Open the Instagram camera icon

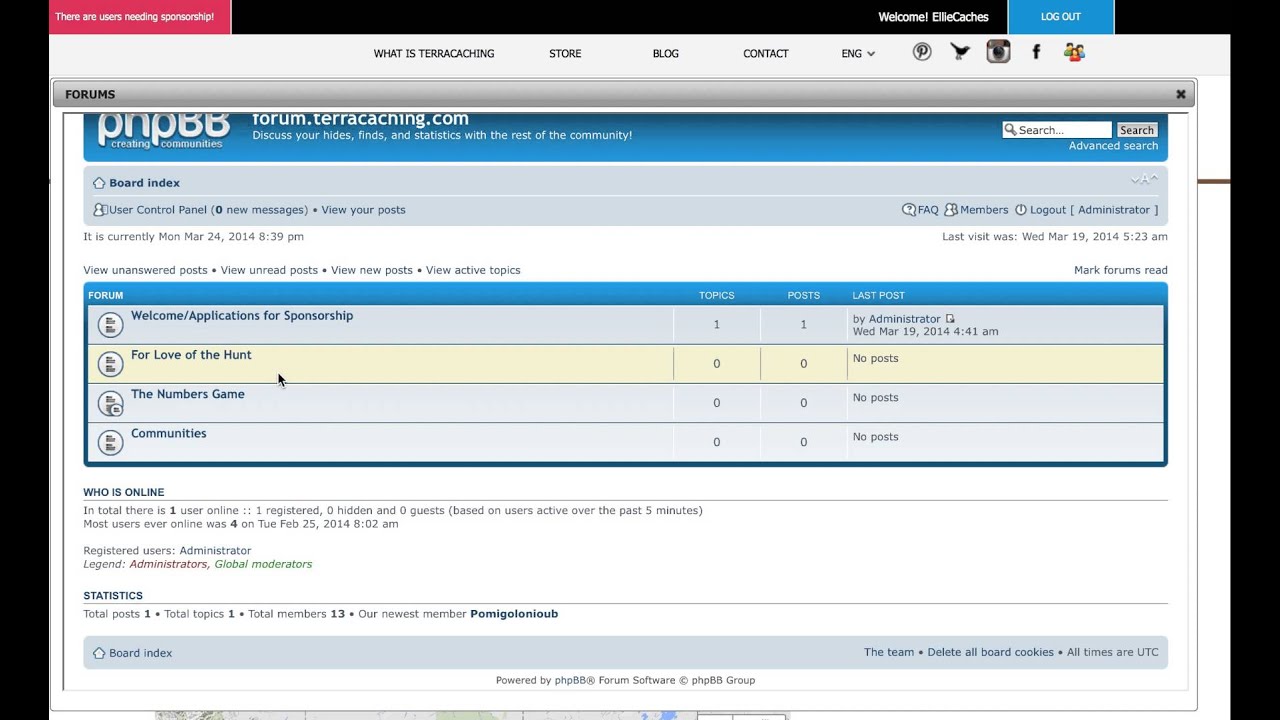(998, 52)
